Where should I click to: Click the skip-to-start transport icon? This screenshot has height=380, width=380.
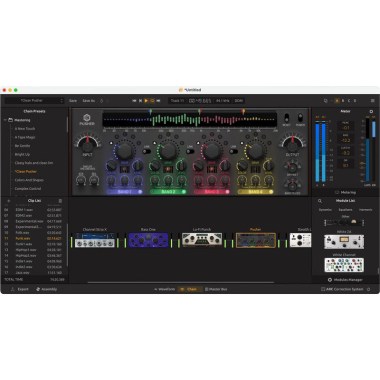point(134,101)
